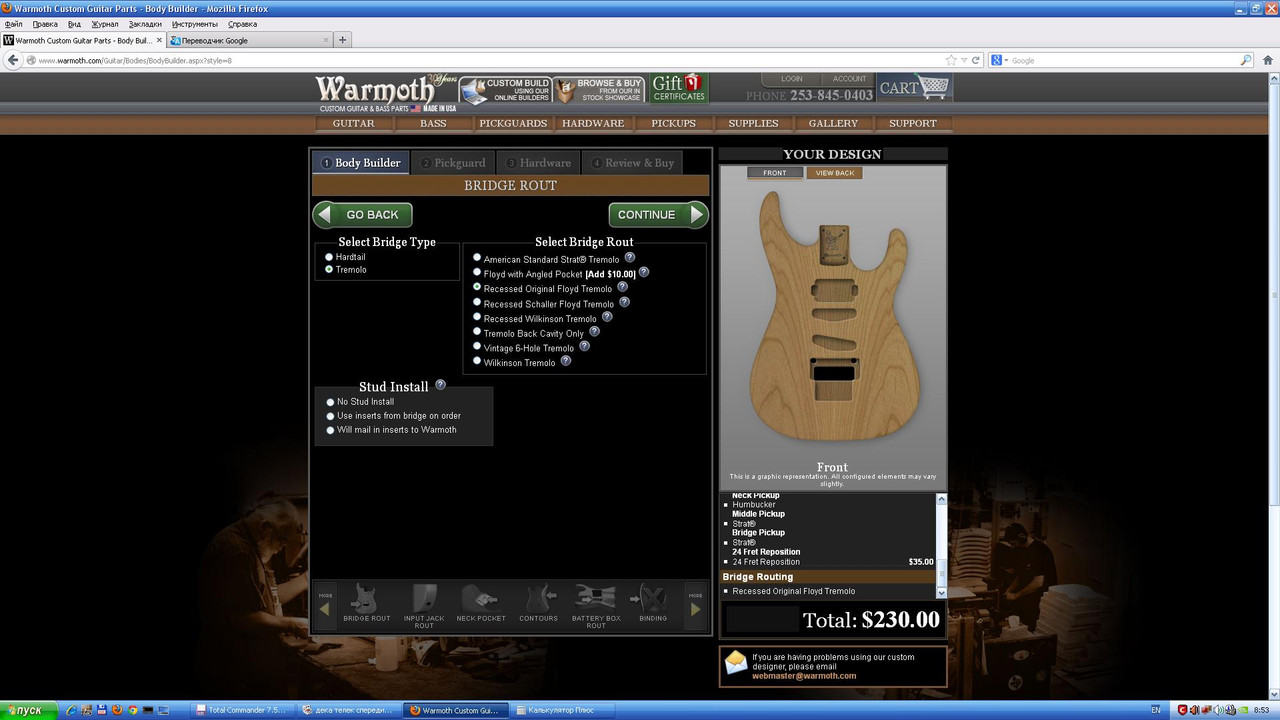Open the Binding step icon
The image size is (1280, 720).
[x=653, y=604]
